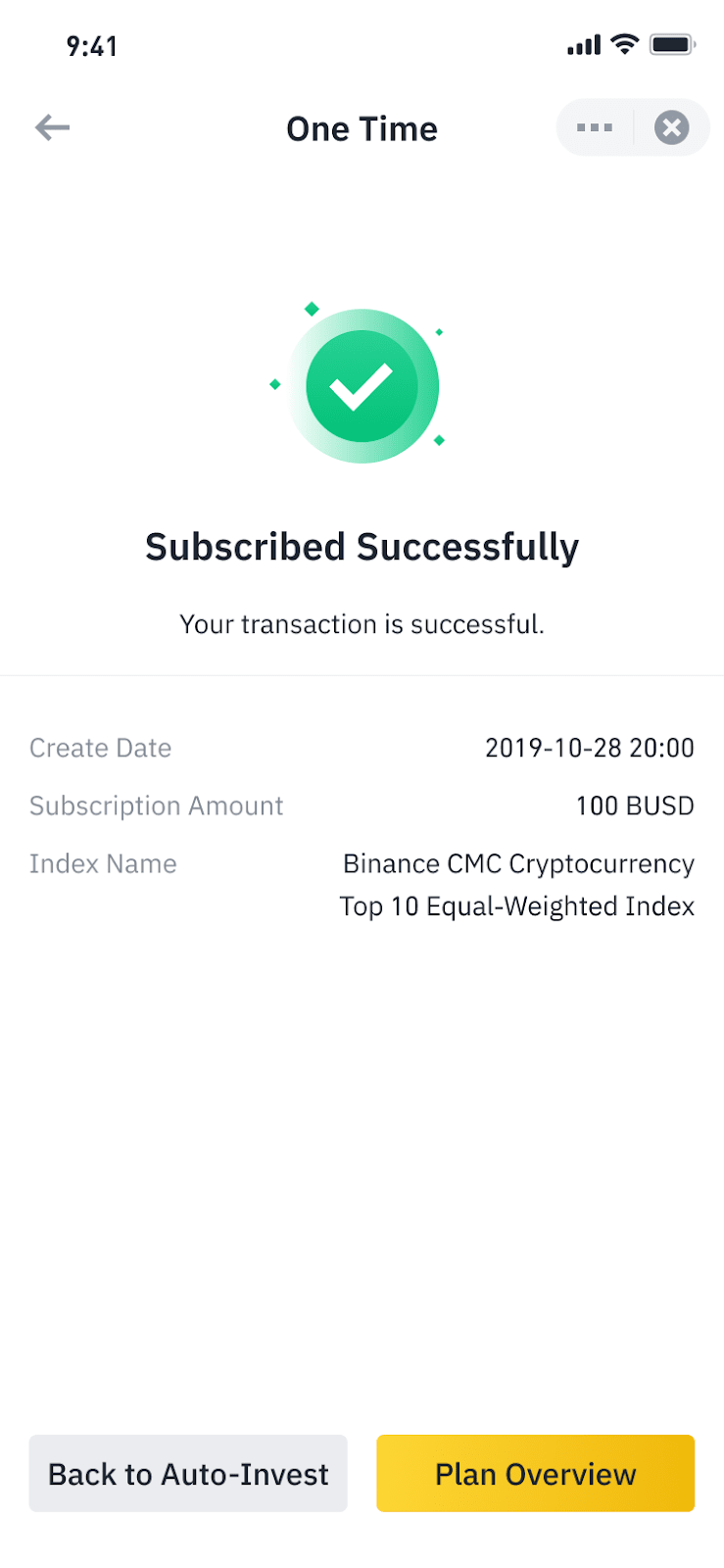Screen dimensions: 724x1568
Task: Select the Index Name label
Action: tap(104, 863)
